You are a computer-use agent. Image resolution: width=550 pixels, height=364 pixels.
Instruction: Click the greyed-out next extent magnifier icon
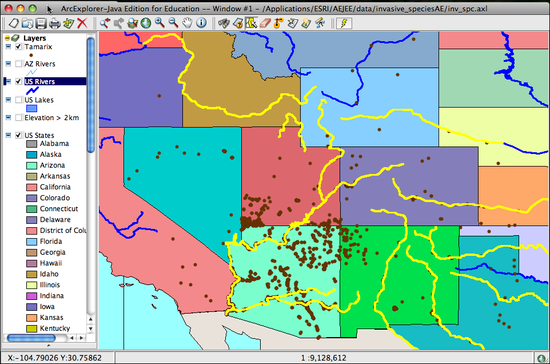pos(119,23)
